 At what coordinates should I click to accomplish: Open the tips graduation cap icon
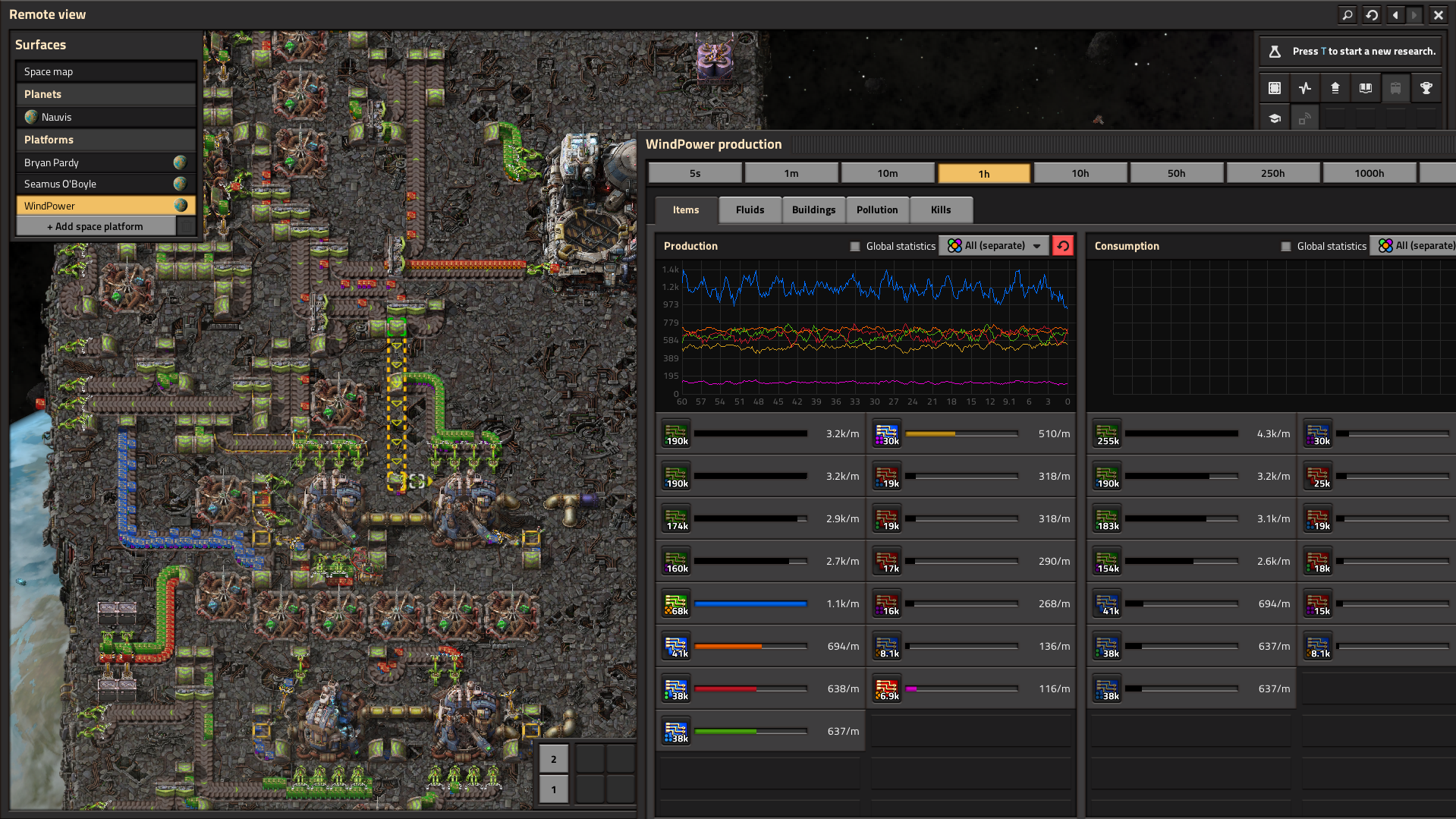[x=1275, y=118]
